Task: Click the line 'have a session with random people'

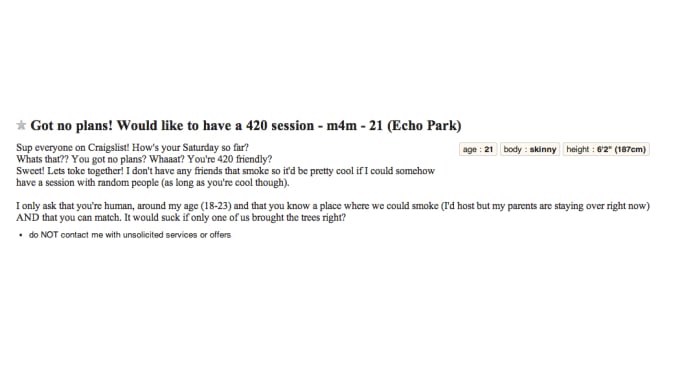Action: [x=153, y=183]
